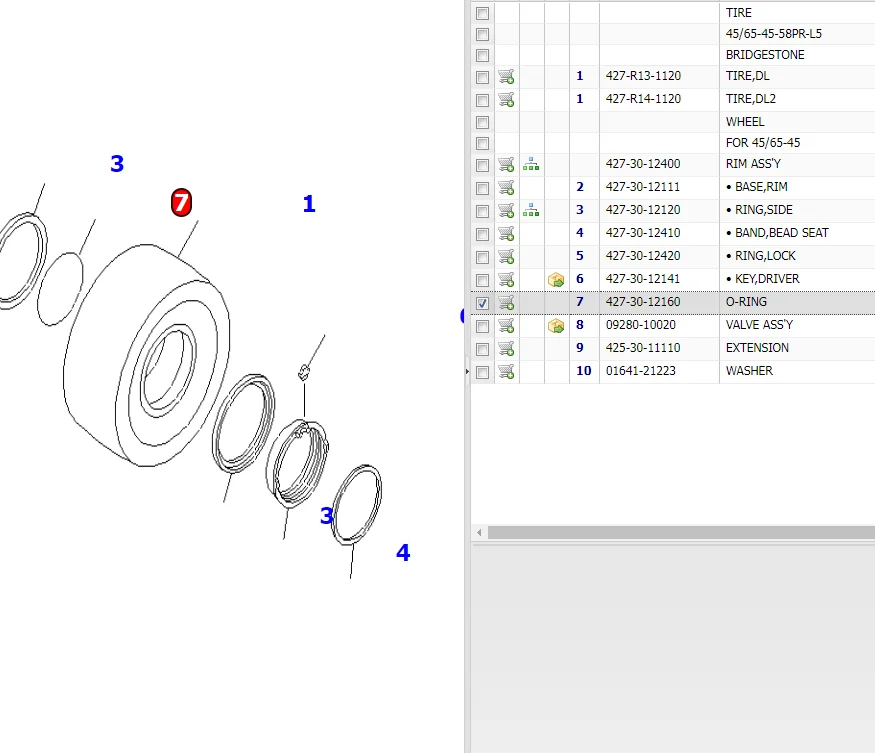Open structure tree icon for RING,SIDE
The height and width of the screenshot is (753, 875).
(x=531, y=210)
